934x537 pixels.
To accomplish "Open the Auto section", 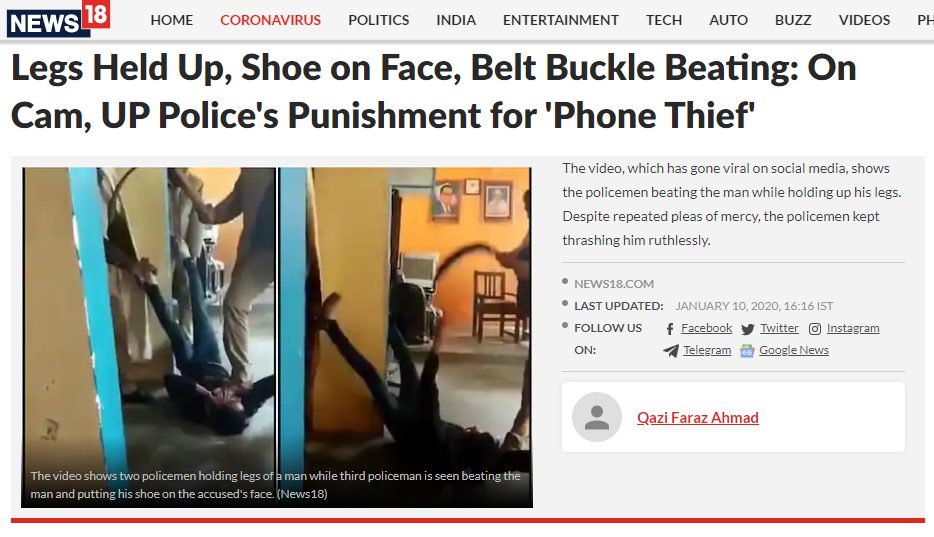I will (x=728, y=20).
